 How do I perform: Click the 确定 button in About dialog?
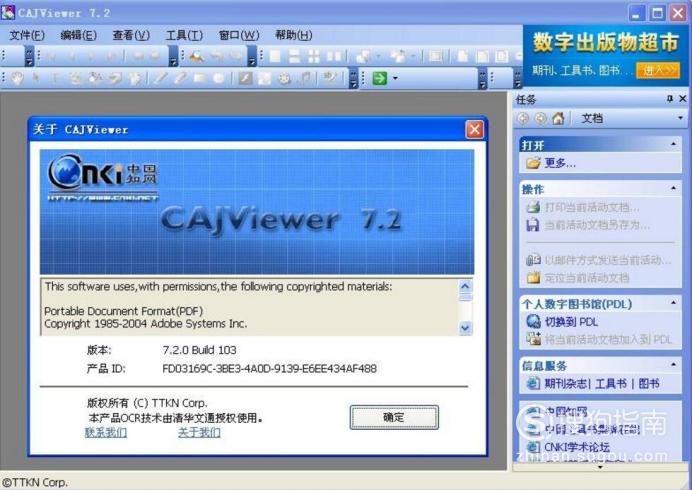(394, 417)
